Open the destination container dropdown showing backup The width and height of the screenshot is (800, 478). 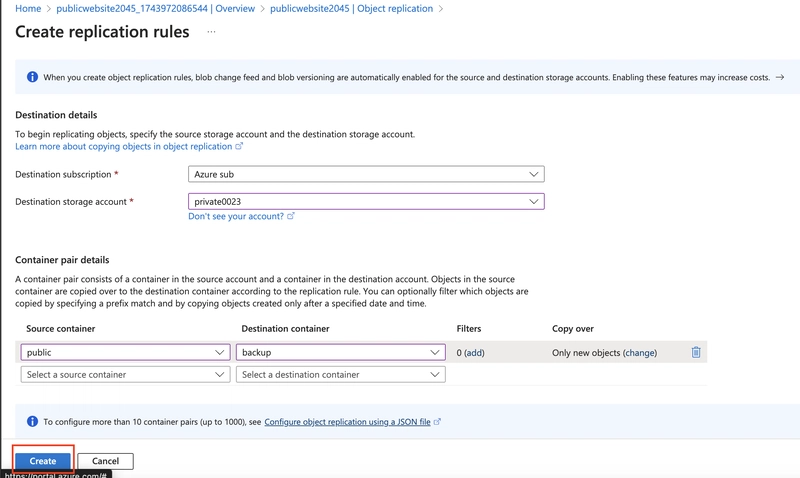coord(340,352)
